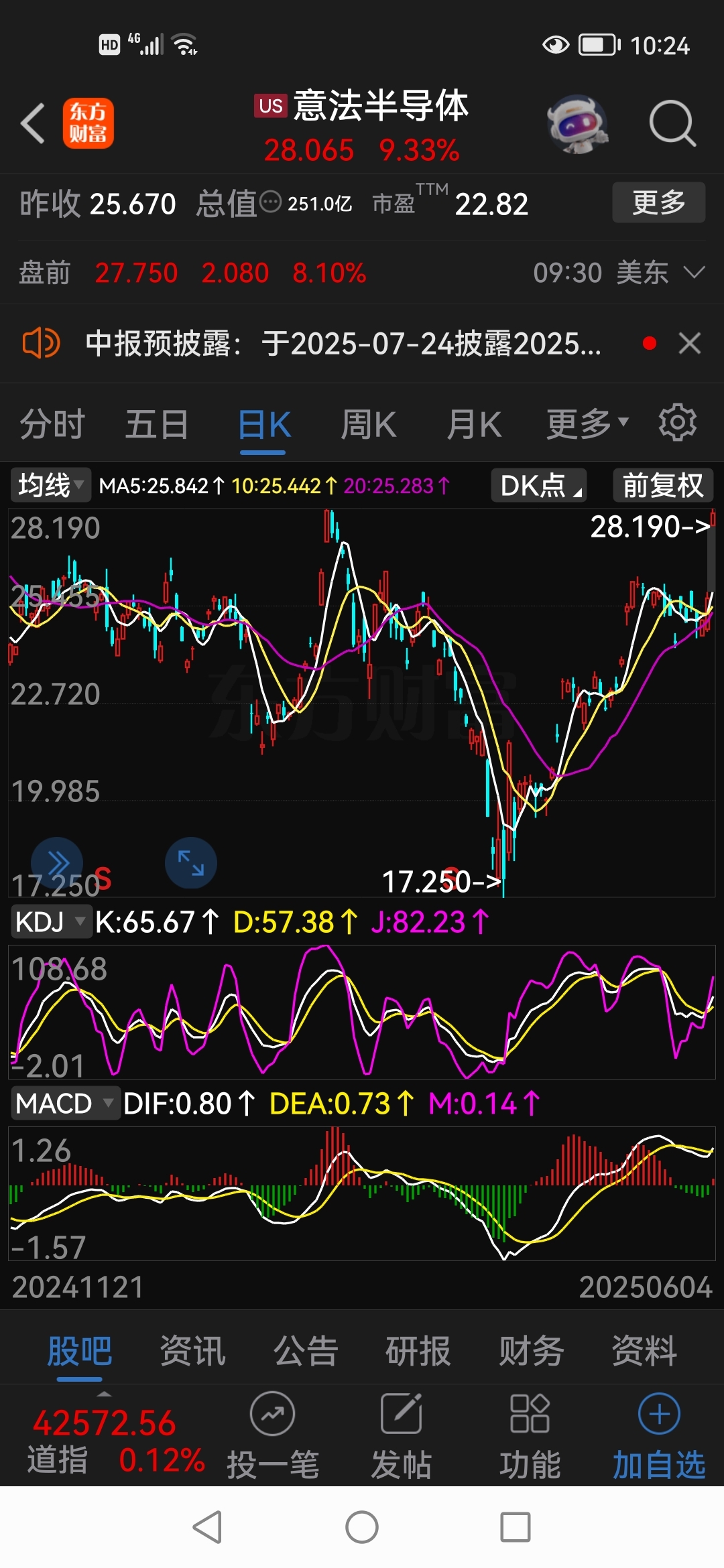
Task: Expand the KDJ indicator dropdown
Action: pos(50,922)
